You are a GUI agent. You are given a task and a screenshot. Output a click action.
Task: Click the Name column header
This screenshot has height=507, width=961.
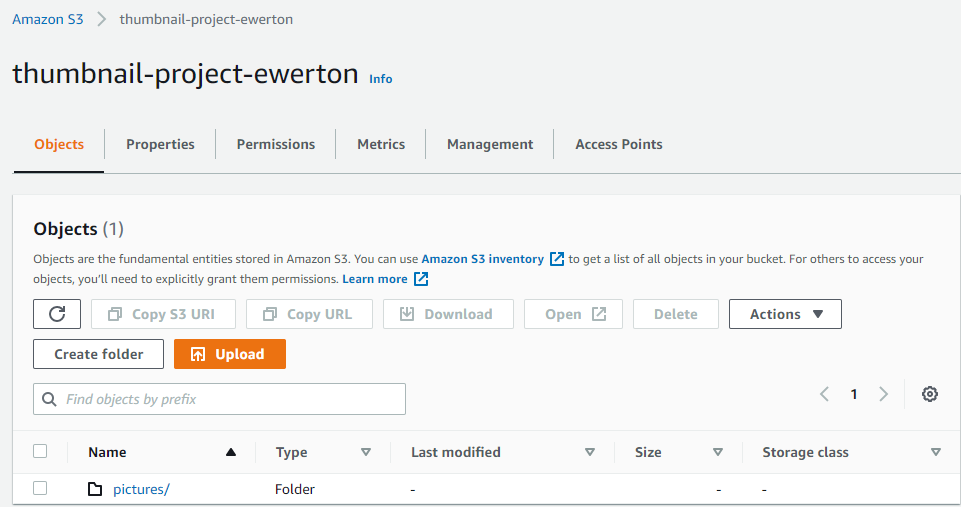tap(107, 452)
